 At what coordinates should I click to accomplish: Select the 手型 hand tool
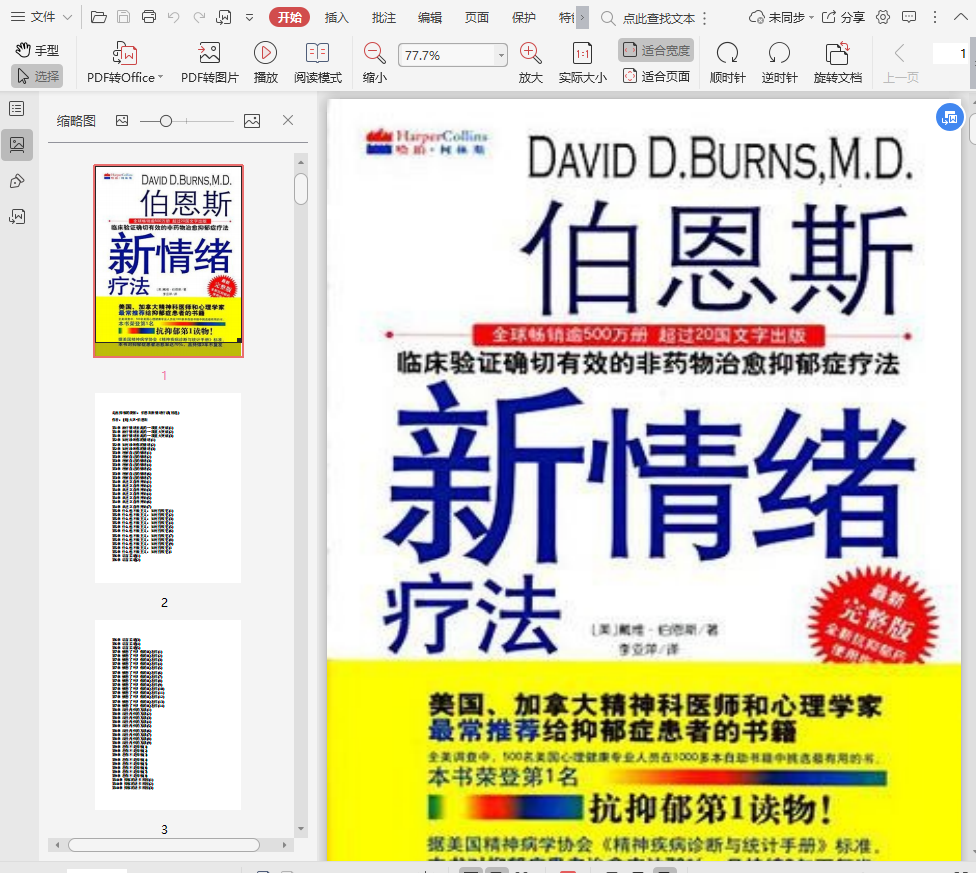tap(37, 50)
